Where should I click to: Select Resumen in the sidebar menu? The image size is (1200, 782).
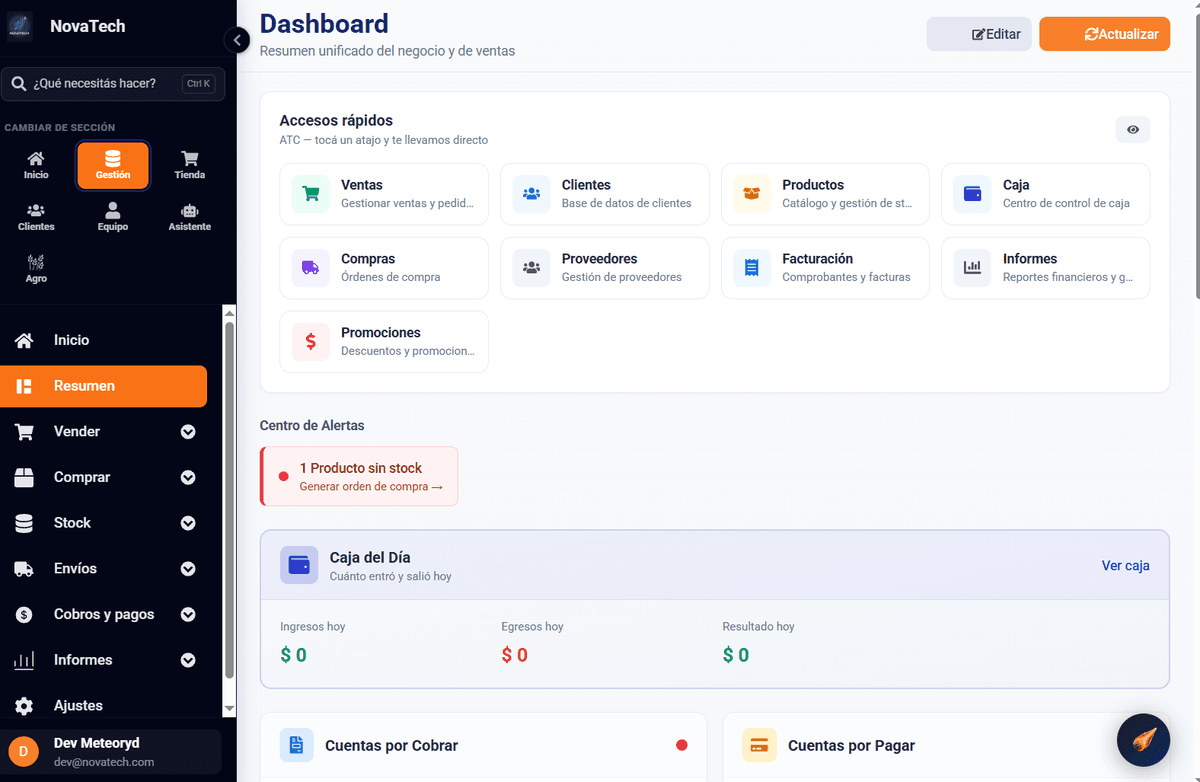(x=104, y=386)
